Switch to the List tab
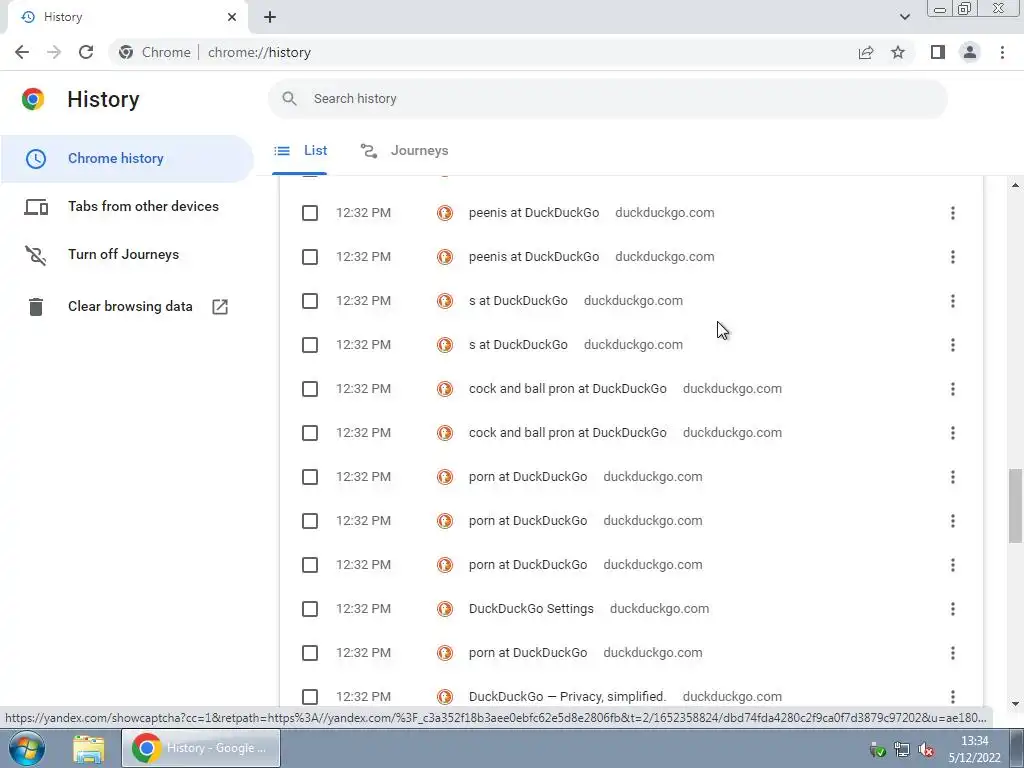Viewport: 1024px width, 768px height. coord(300,151)
